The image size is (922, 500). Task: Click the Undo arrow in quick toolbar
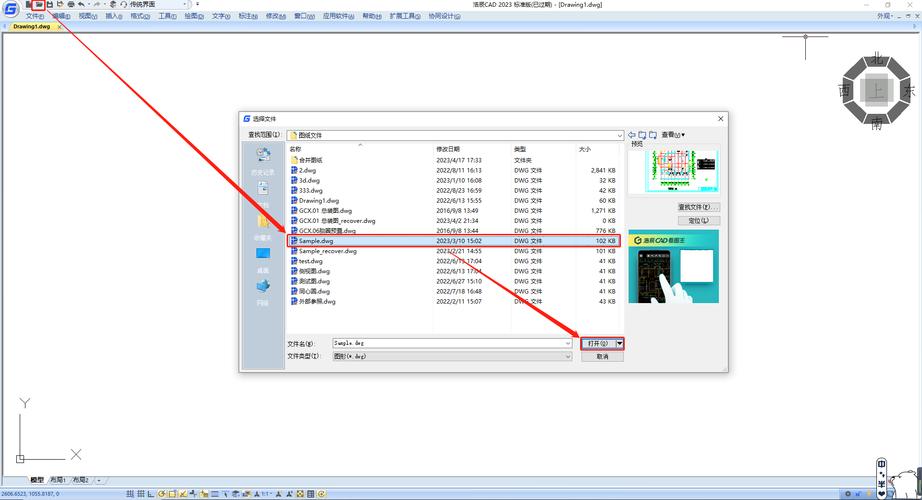(x=82, y=5)
